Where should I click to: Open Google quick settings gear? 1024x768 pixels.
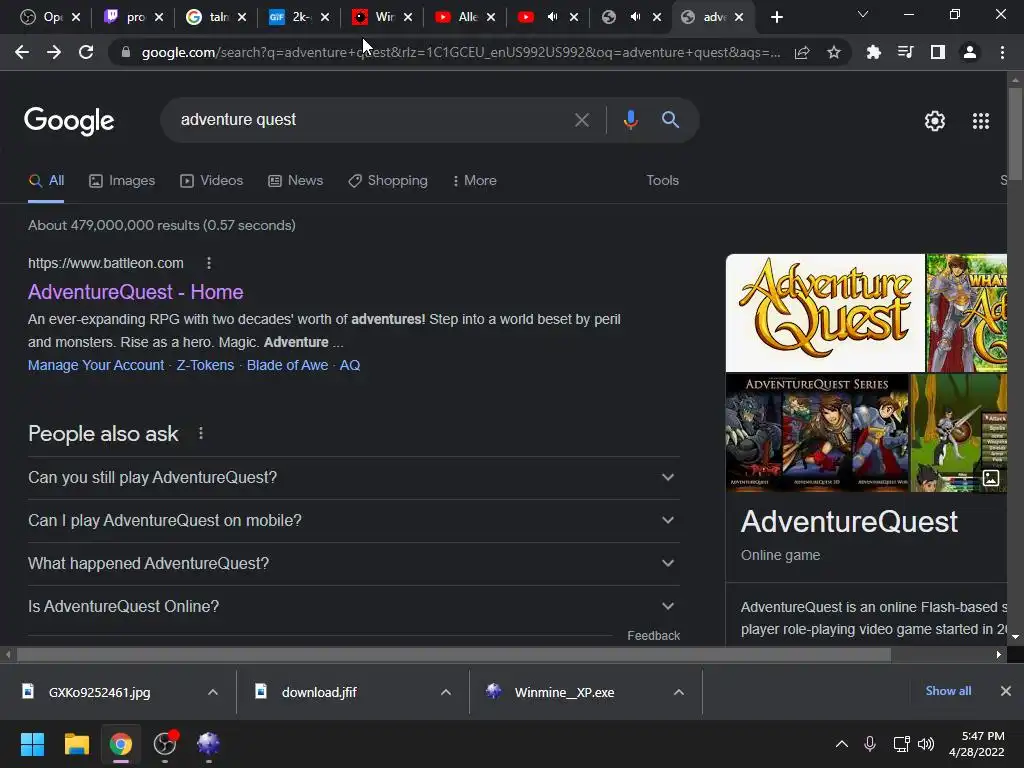pyautogui.click(x=935, y=121)
